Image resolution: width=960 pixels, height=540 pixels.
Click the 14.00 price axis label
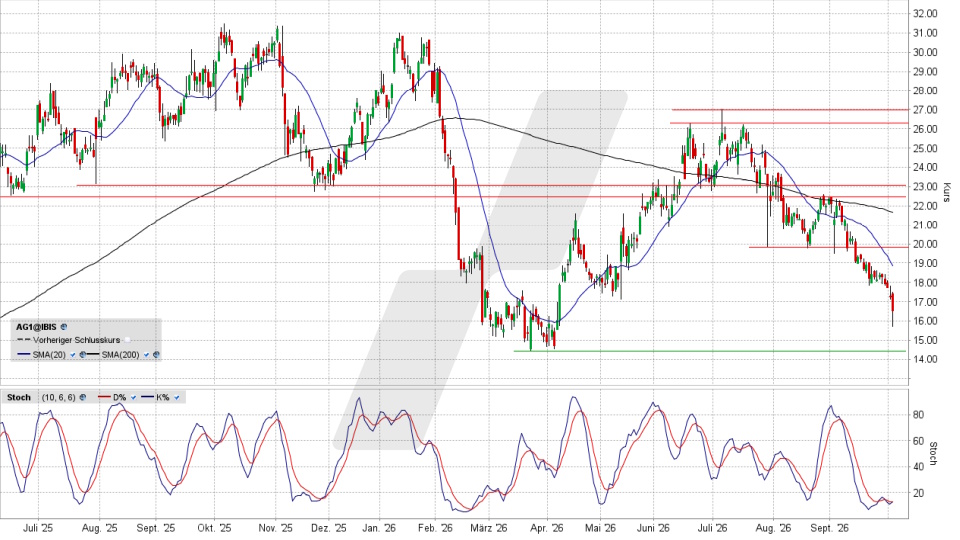click(924, 359)
